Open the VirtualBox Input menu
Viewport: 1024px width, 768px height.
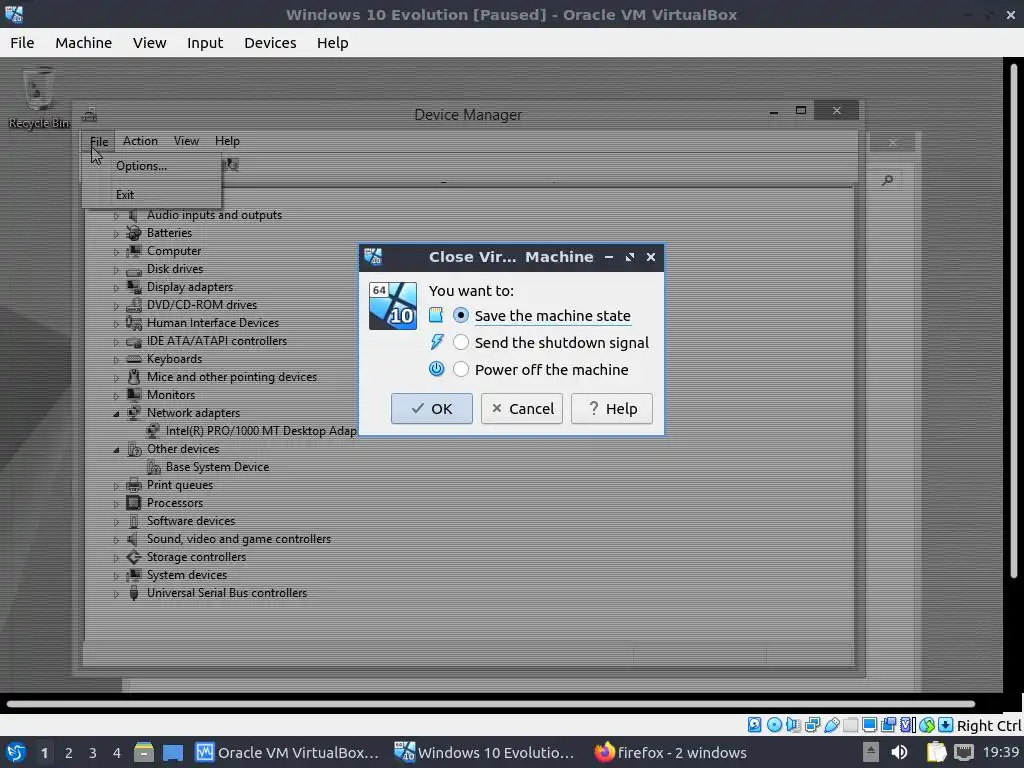click(x=205, y=42)
